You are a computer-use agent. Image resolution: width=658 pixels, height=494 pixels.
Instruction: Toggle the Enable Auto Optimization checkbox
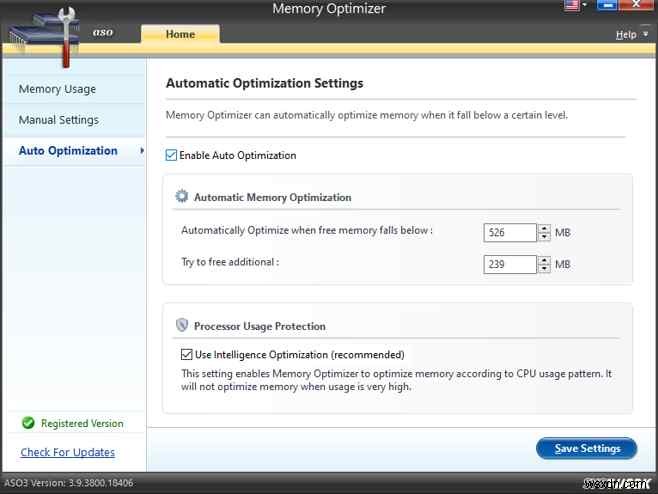(x=172, y=155)
